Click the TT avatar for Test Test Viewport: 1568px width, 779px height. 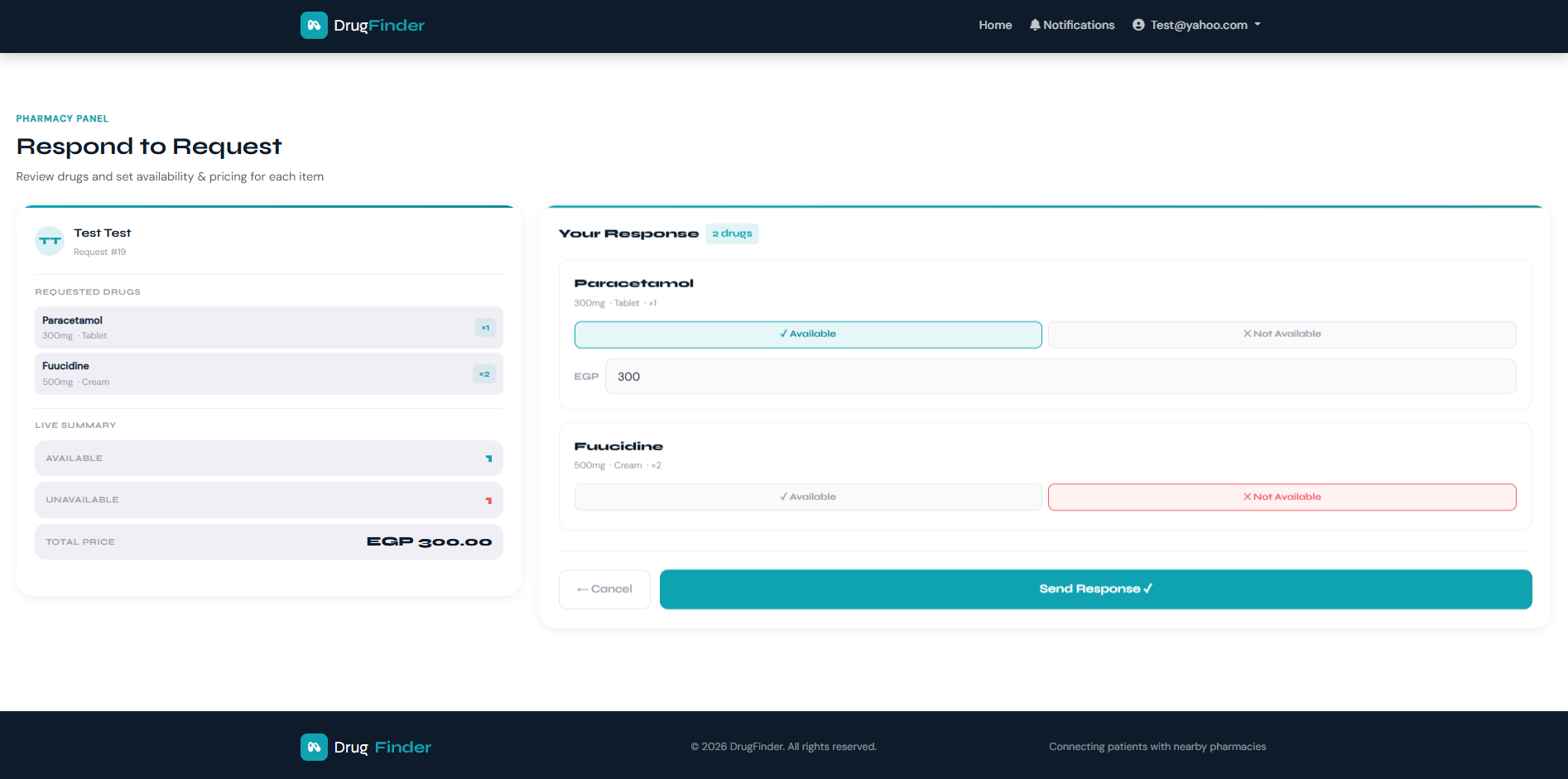point(50,241)
